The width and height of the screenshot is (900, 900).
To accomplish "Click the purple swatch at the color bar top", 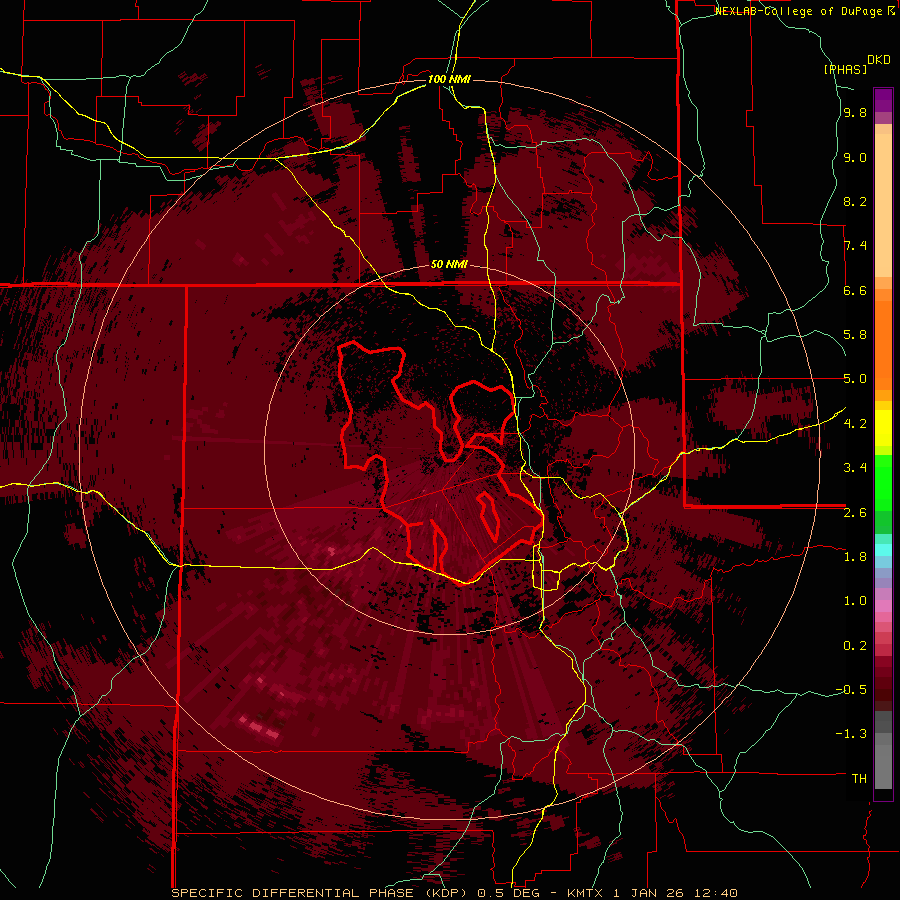I will coord(883,100).
